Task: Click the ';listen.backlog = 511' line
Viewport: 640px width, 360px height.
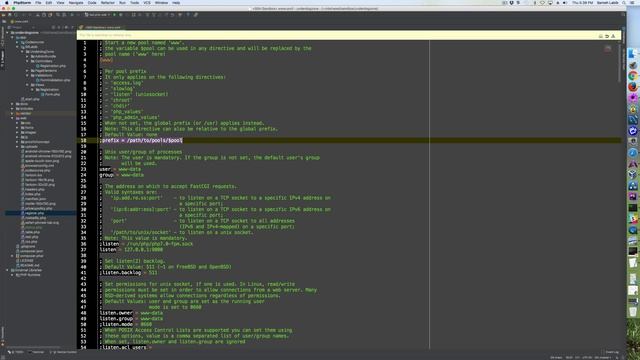Action: [129, 272]
